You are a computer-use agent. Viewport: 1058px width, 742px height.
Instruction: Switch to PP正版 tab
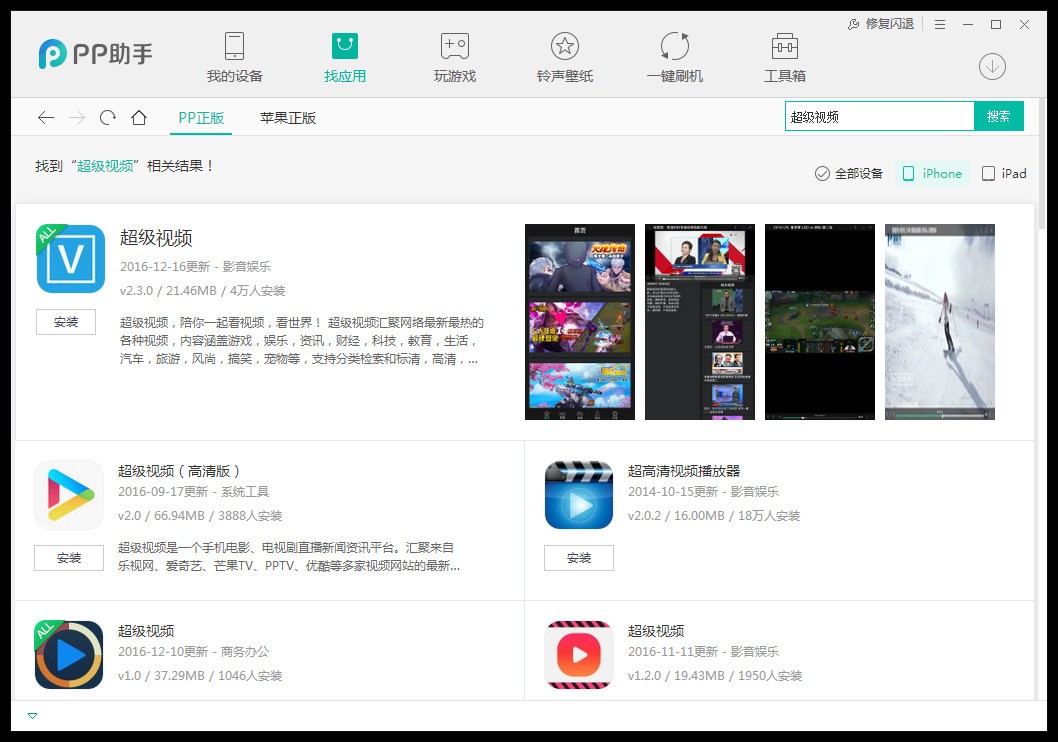201,118
